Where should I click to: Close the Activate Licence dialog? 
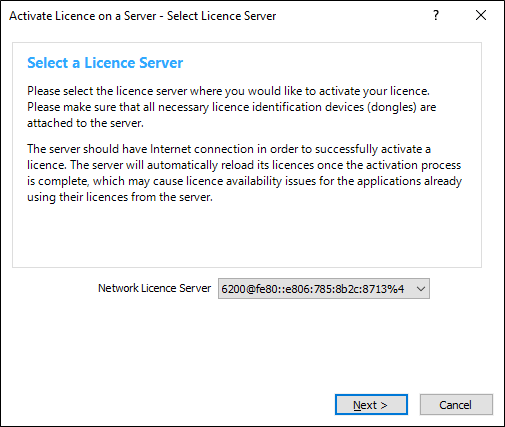481,15
